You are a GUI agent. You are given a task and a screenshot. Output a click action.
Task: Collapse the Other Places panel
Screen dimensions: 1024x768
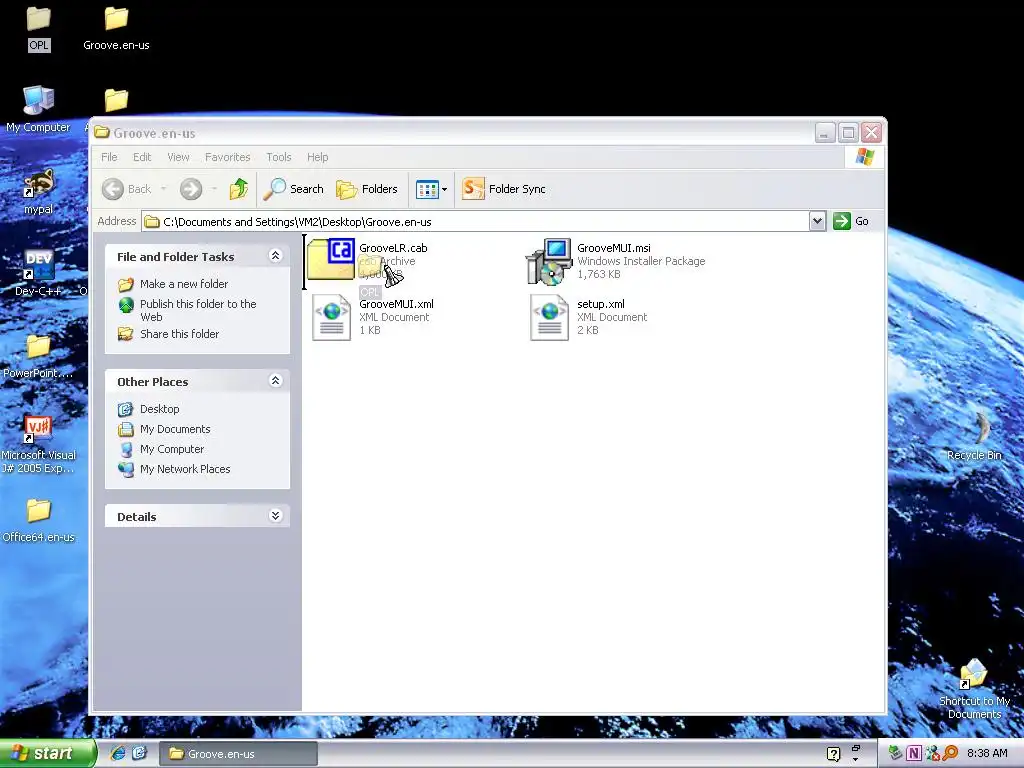point(276,381)
